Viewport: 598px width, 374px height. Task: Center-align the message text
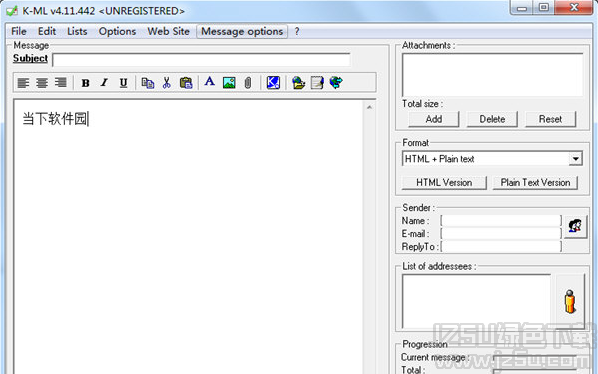[x=42, y=82]
